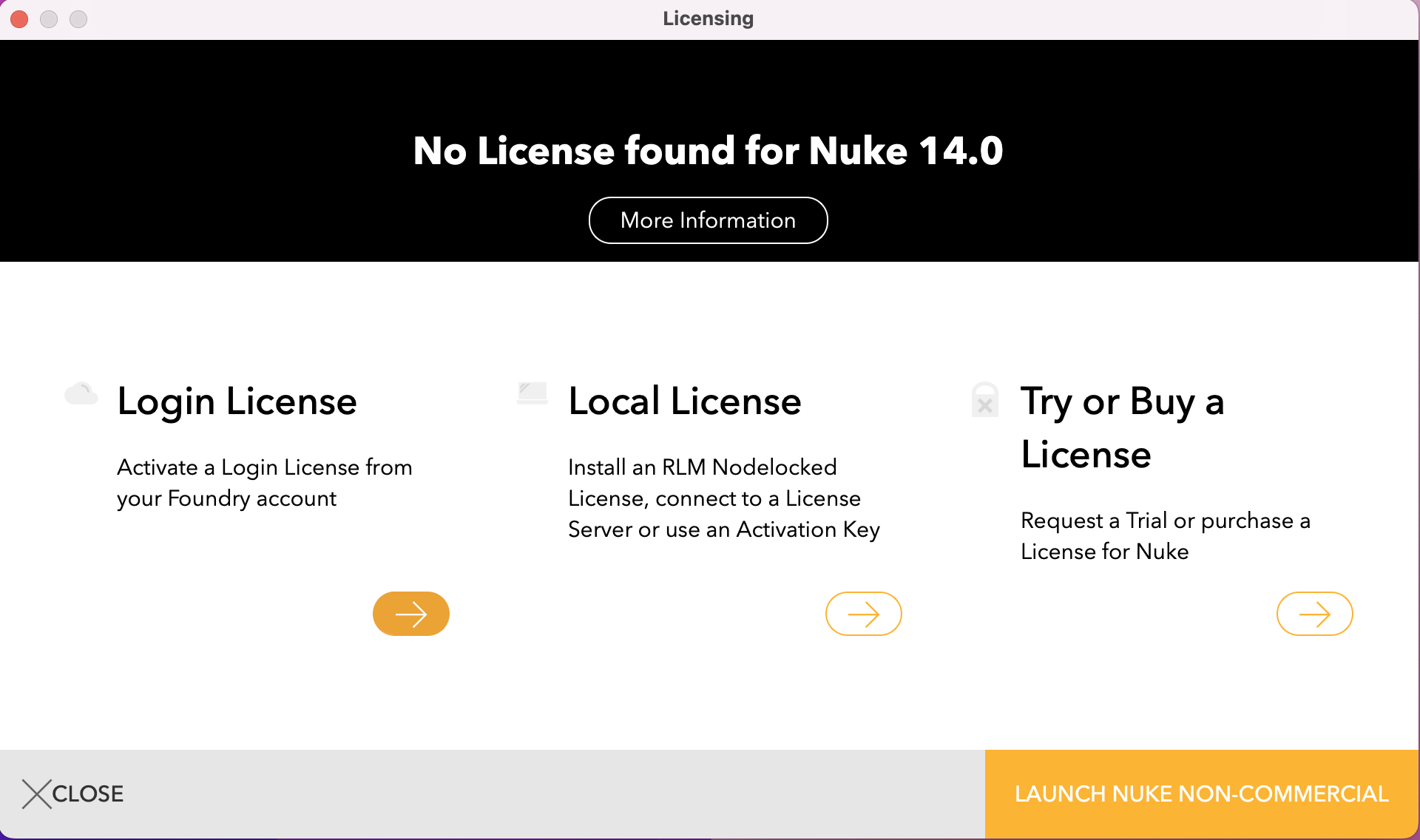Open More Information about the license error
Screen dimensions: 1420x840
pos(708,220)
